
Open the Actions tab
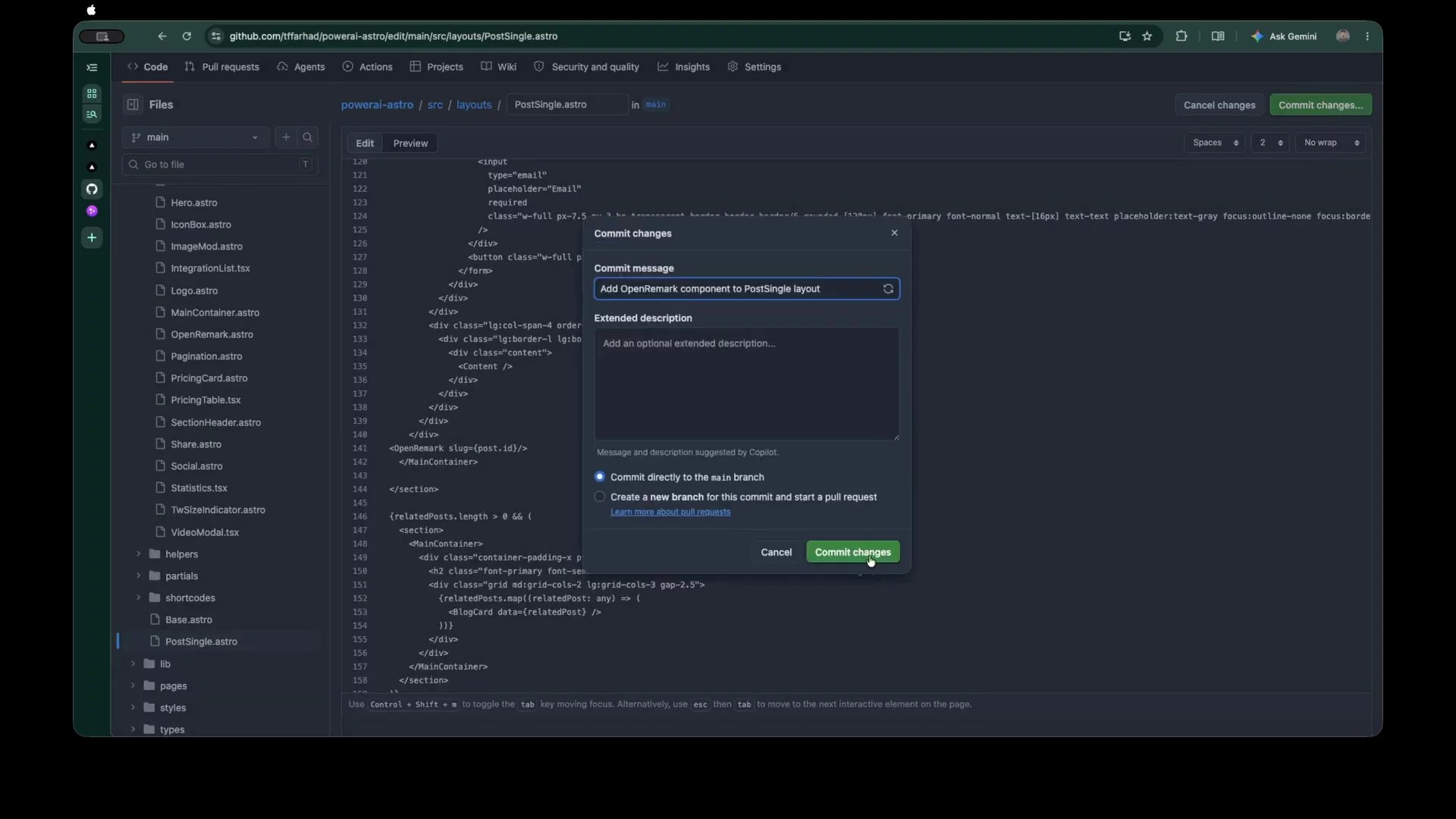pos(368,67)
